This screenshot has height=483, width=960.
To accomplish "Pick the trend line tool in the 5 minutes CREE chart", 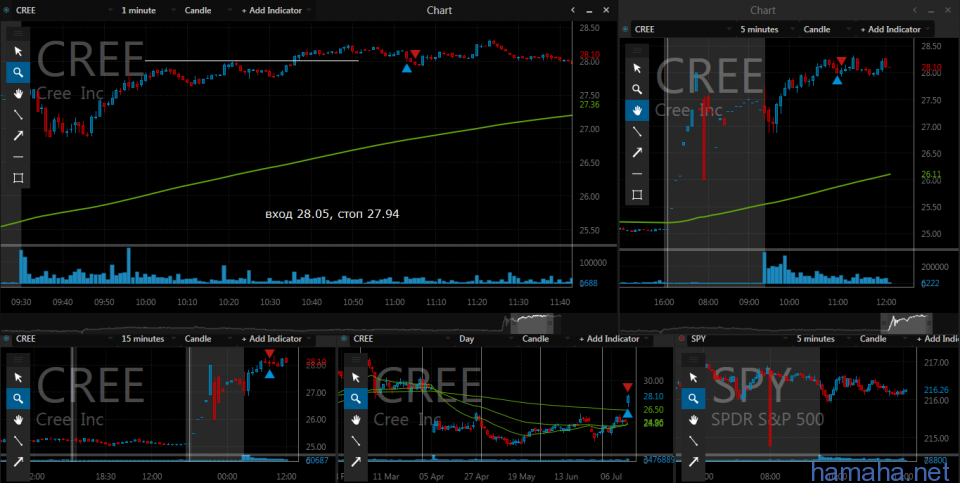I will (637, 132).
